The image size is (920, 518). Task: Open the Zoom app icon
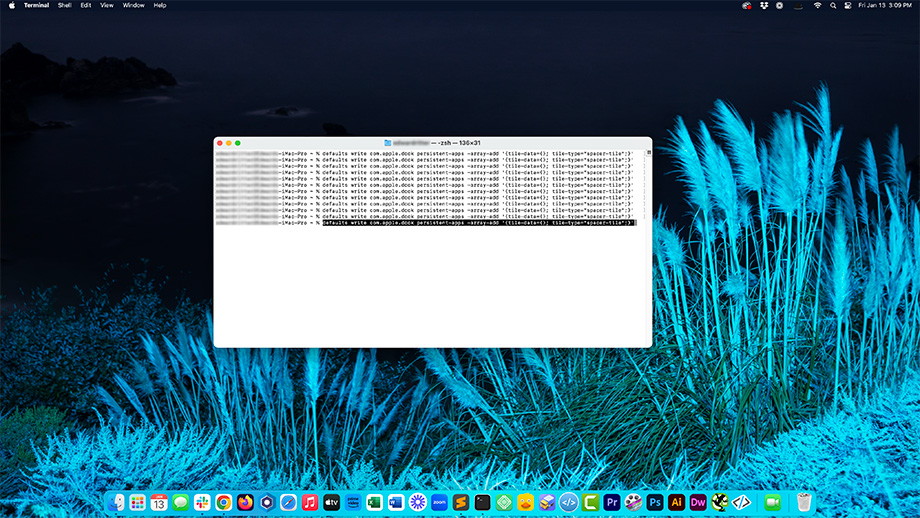pyautogui.click(x=439, y=502)
